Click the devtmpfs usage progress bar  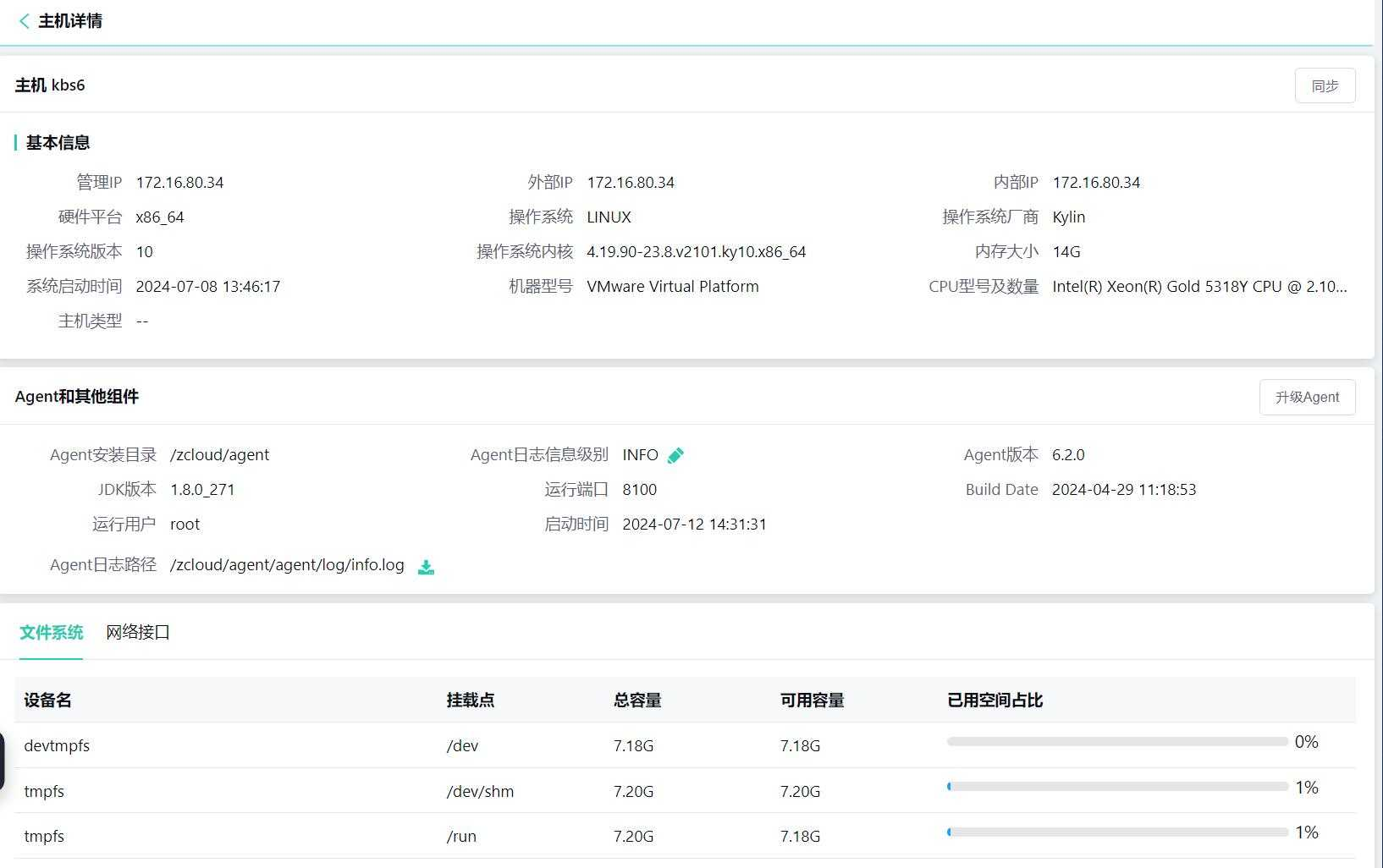1117,742
